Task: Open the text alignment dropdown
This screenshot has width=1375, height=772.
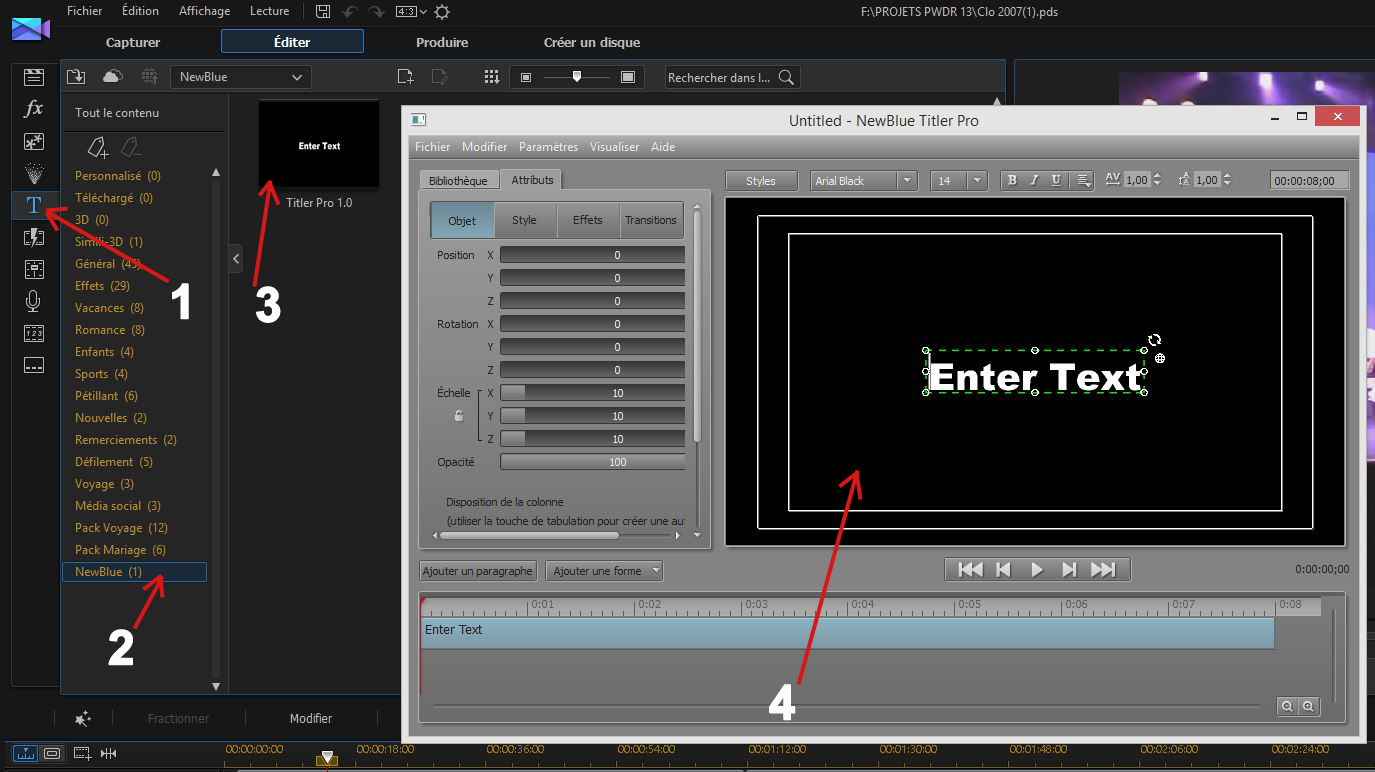Action: point(1082,180)
